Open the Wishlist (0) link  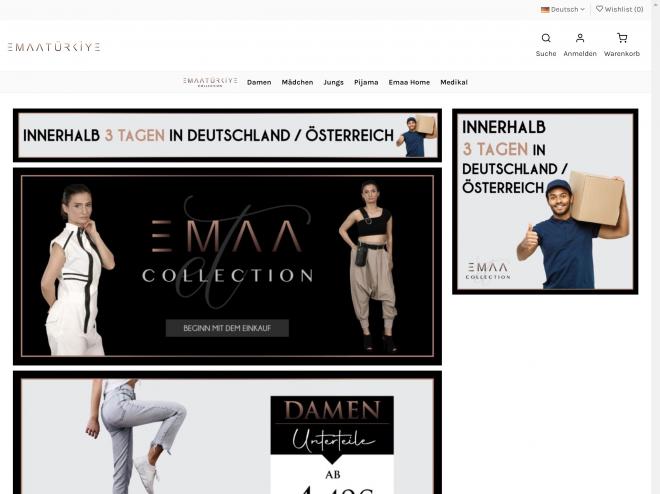pos(620,9)
